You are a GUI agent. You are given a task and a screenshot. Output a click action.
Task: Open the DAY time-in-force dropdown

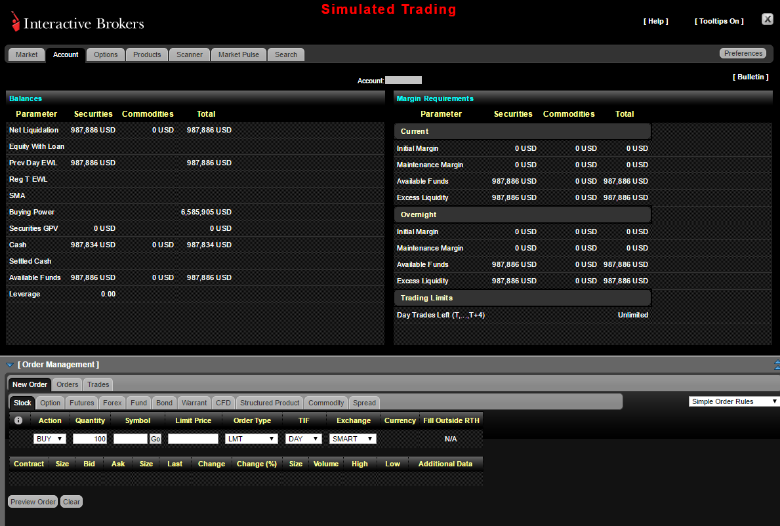pyautogui.click(x=303, y=439)
